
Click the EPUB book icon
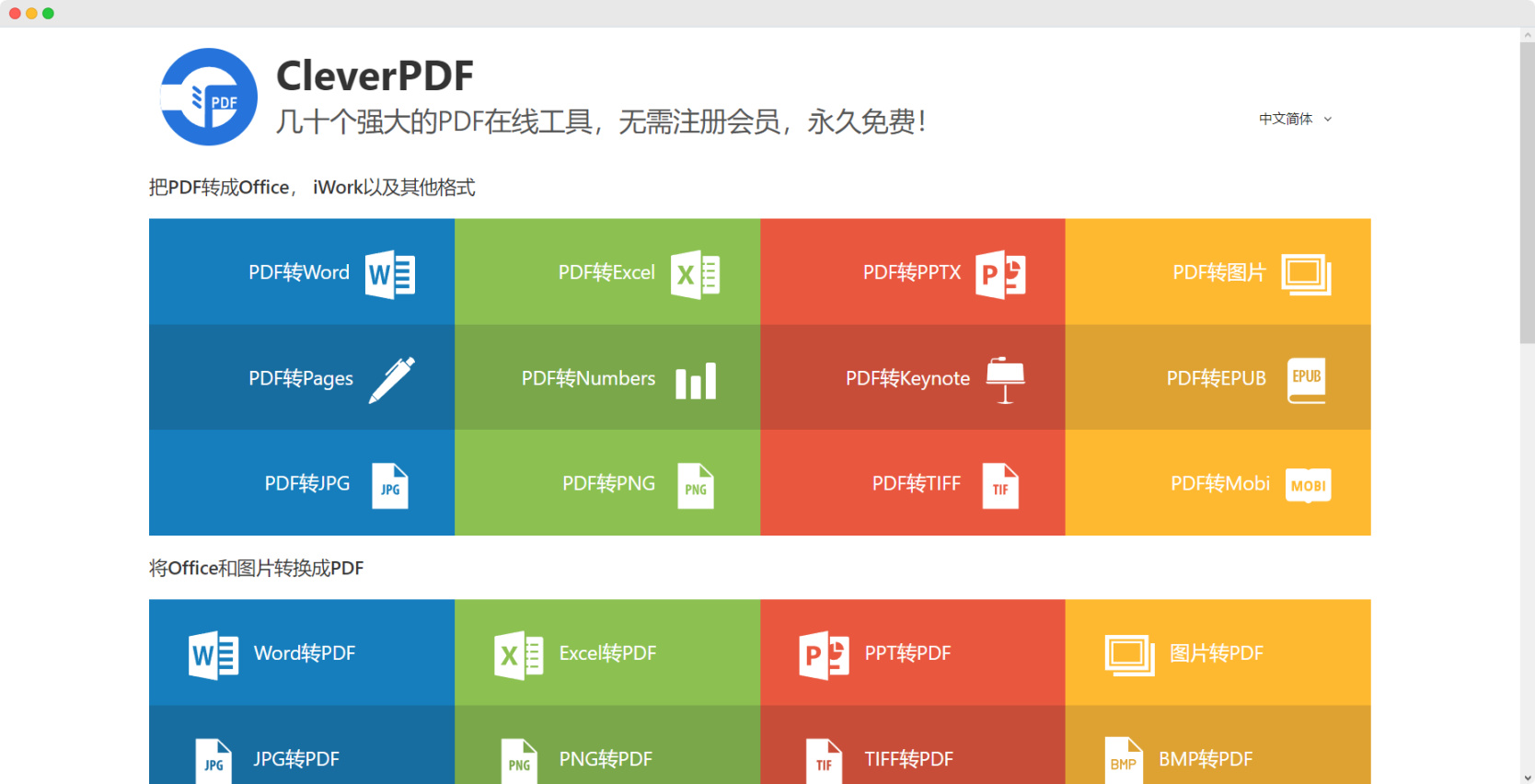coord(1307,380)
